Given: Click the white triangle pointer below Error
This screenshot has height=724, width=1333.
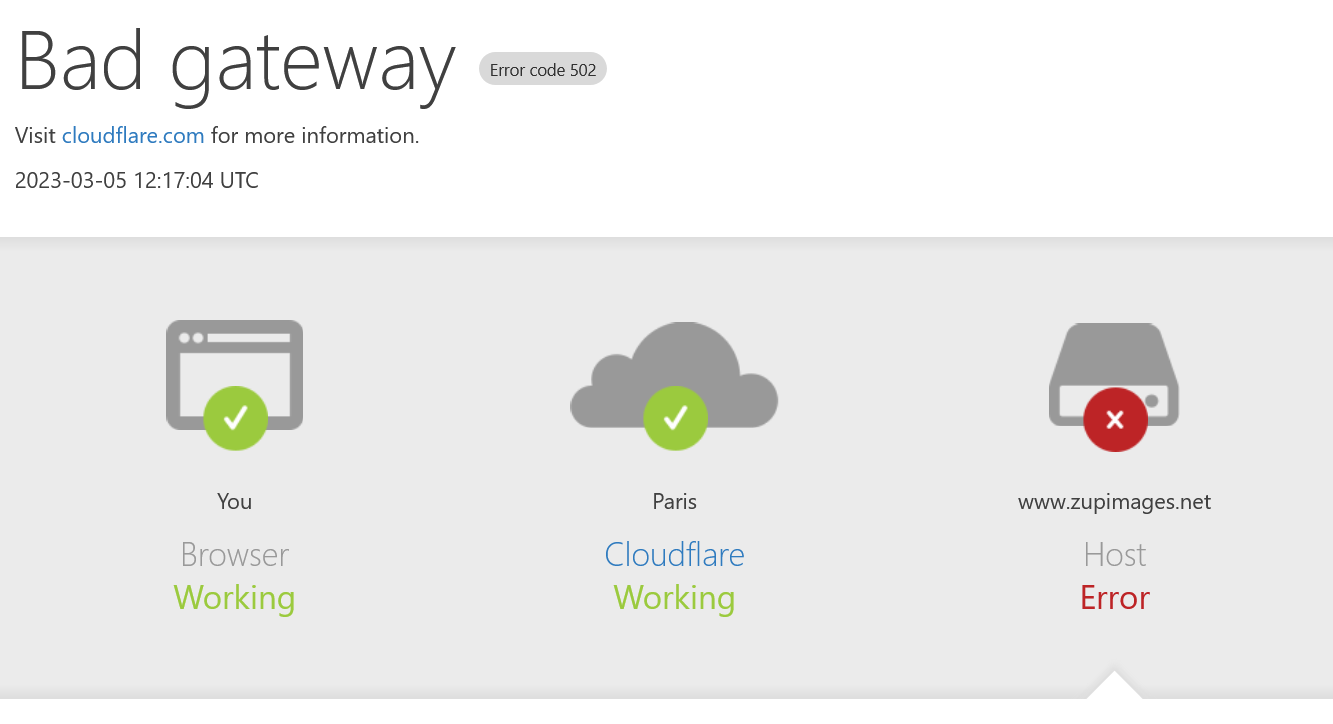Looking at the screenshot, I should [1114, 687].
